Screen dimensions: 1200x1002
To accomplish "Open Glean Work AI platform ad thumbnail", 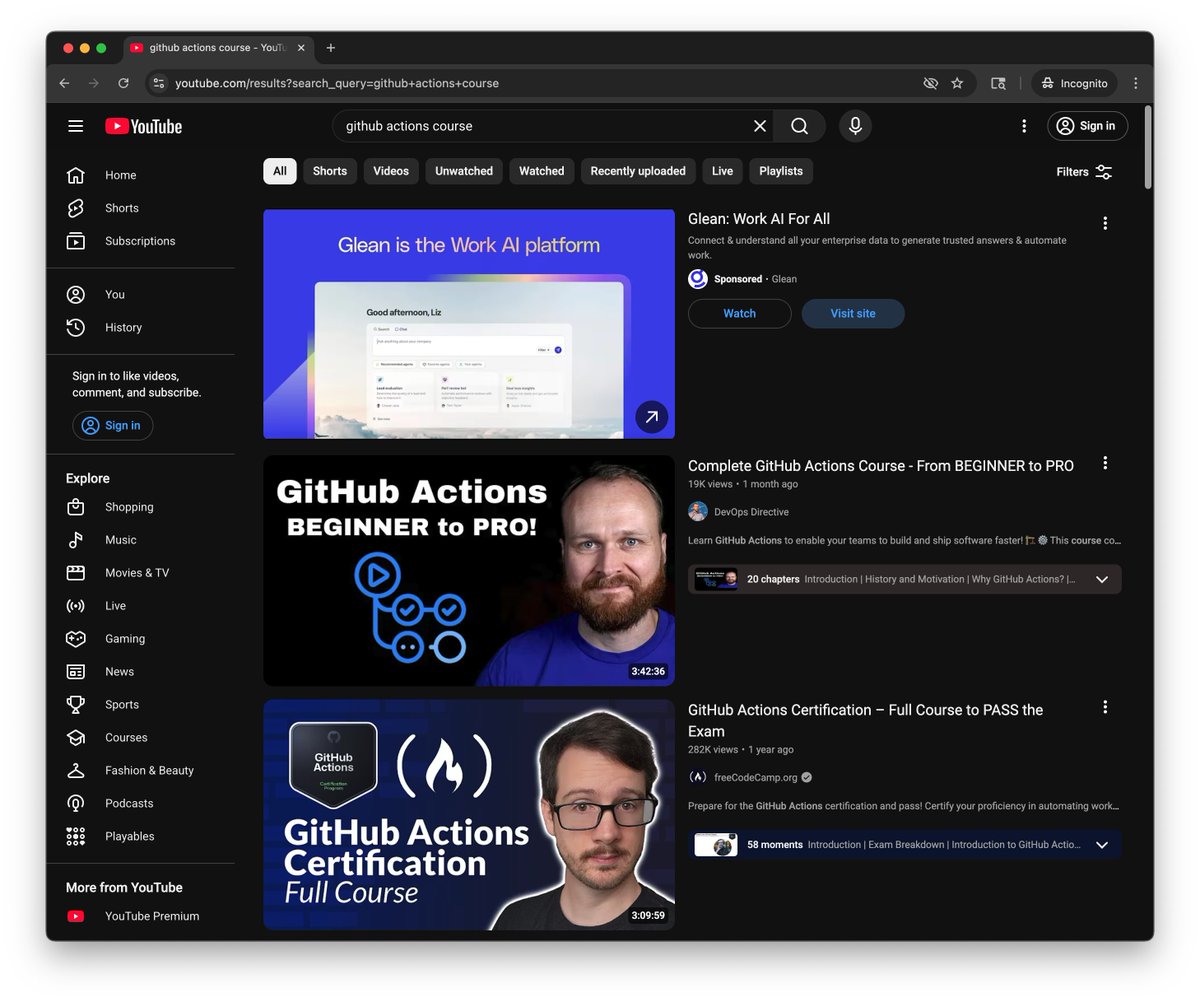I will (x=469, y=324).
